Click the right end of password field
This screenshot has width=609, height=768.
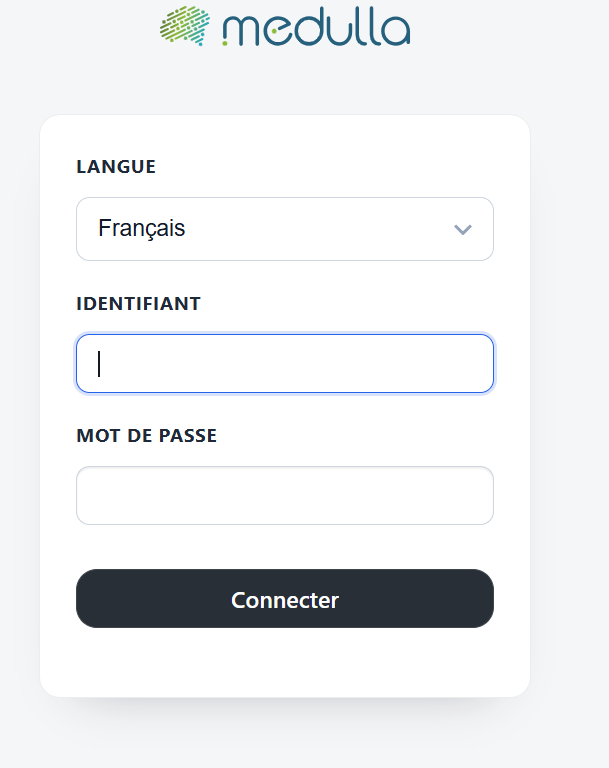coord(475,495)
